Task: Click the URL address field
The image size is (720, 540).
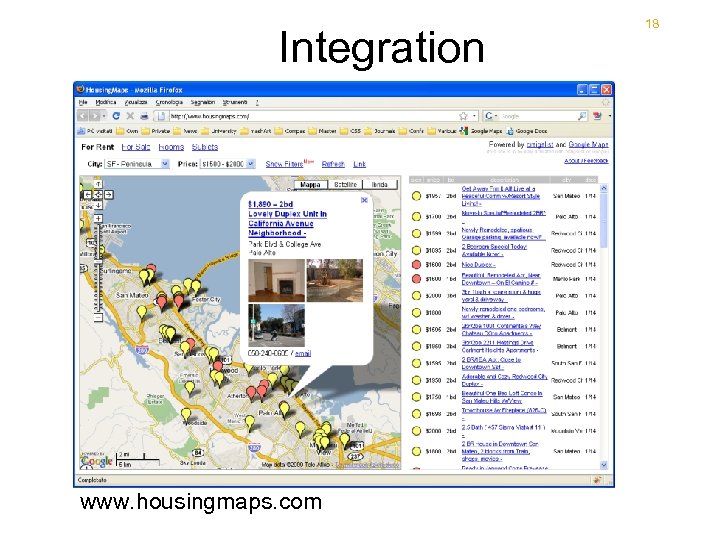Action: point(312,116)
